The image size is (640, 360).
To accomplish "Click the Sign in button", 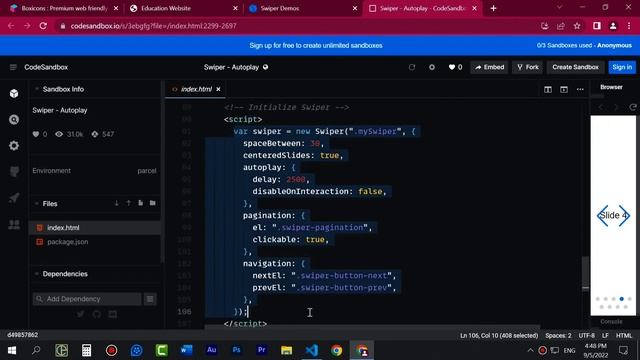I will (622, 67).
